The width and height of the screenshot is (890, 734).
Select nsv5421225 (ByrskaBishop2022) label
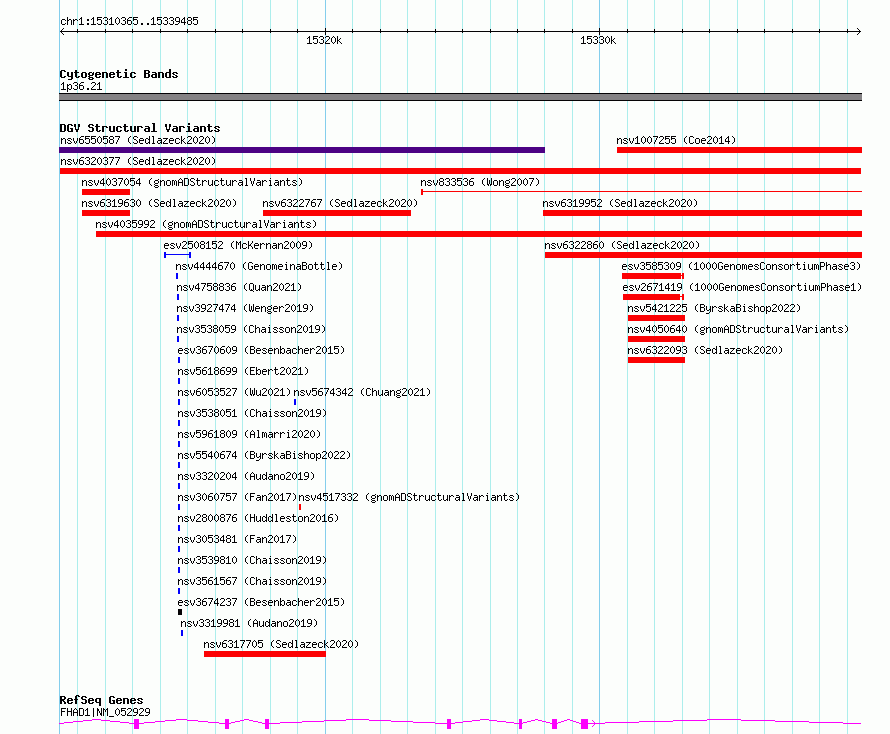[714, 308]
